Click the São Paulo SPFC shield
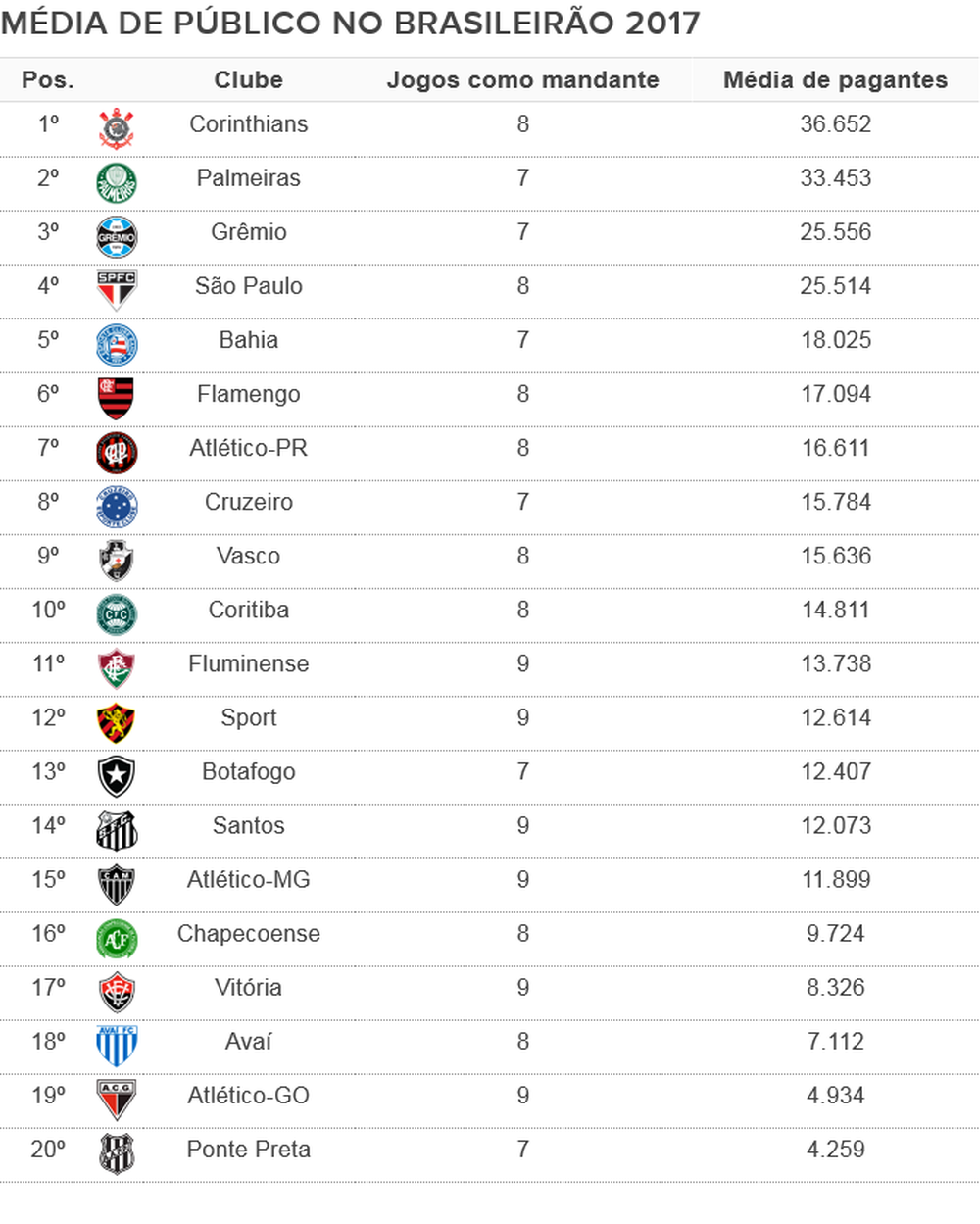Screen dimensions: 980x1224 coord(117,290)
